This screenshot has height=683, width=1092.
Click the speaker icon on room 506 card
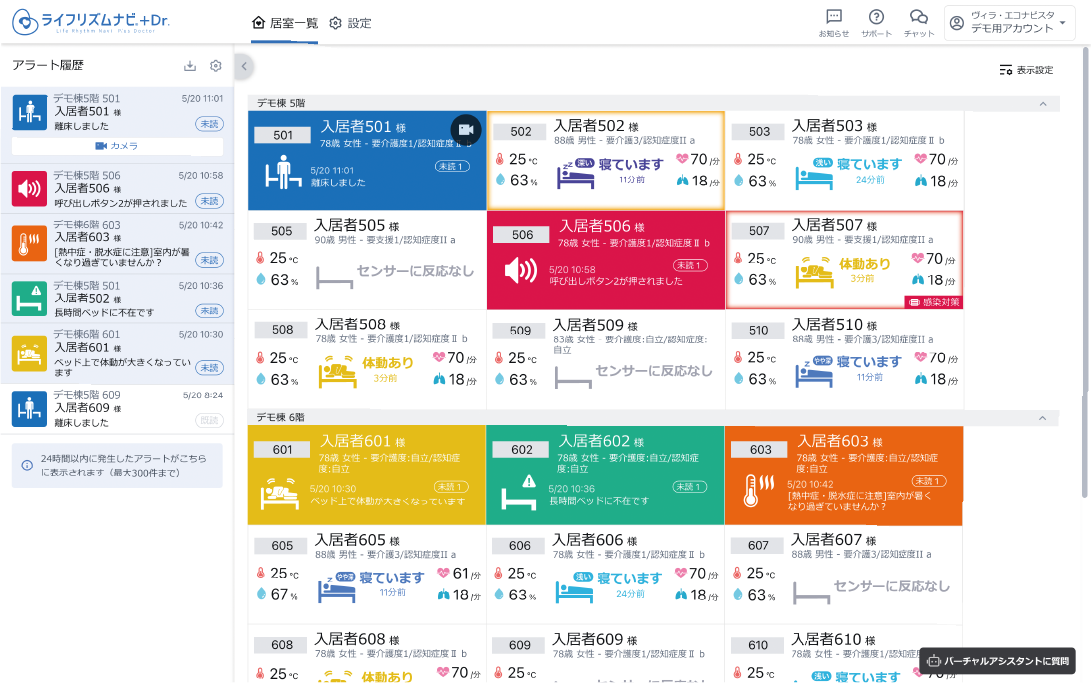tap(520, 270)
